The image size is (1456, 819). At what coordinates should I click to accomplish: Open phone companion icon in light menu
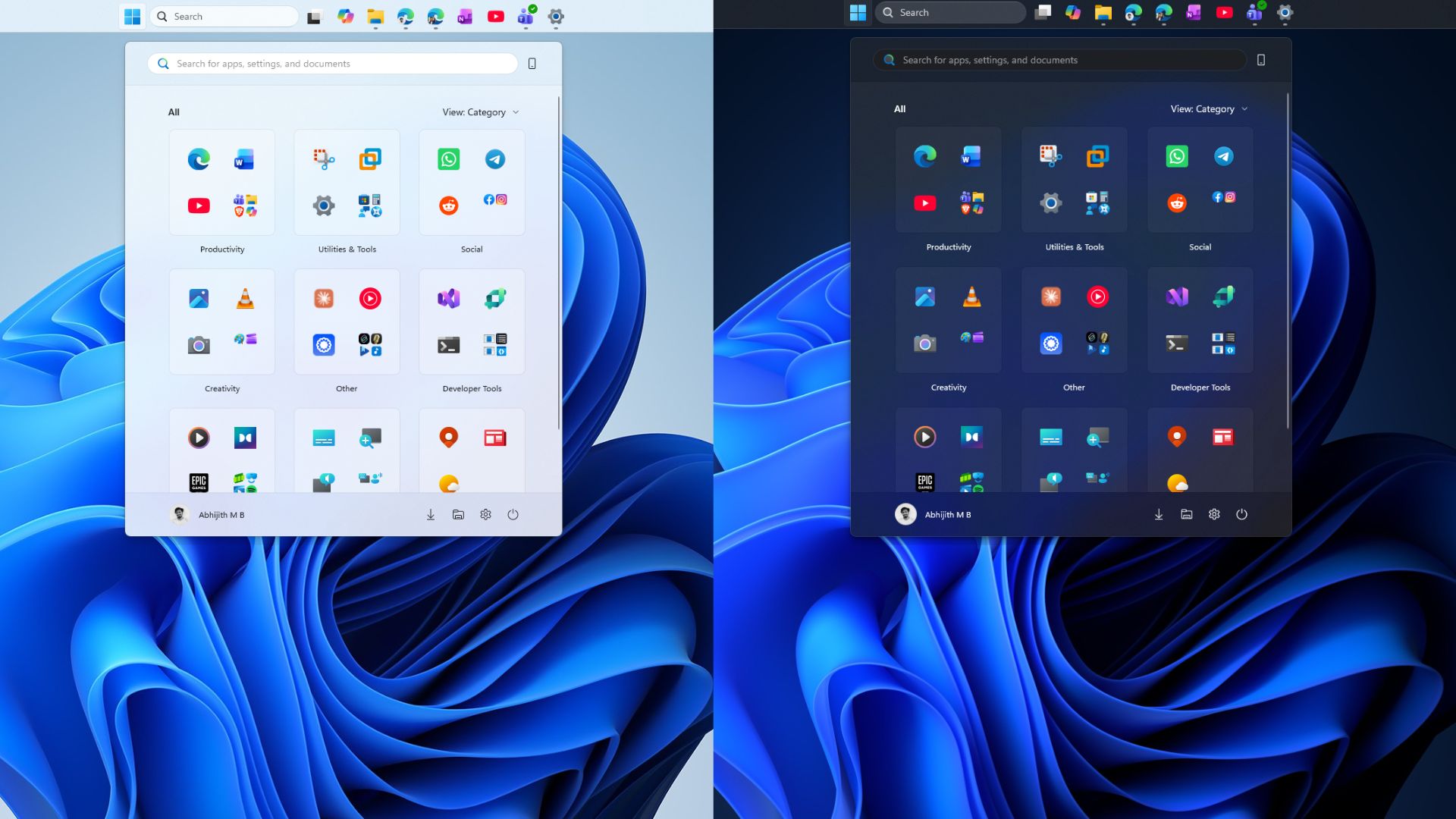coord(532,64)
